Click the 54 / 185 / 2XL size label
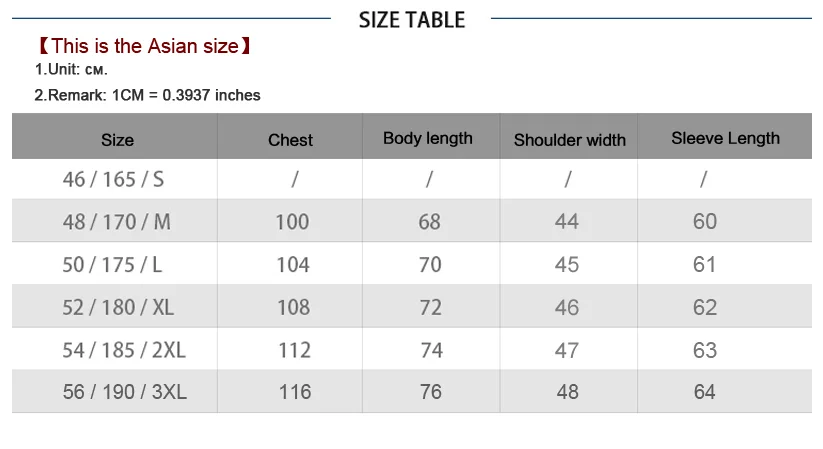The height and width of the screenshot is (449, 823). click(124, 350)
